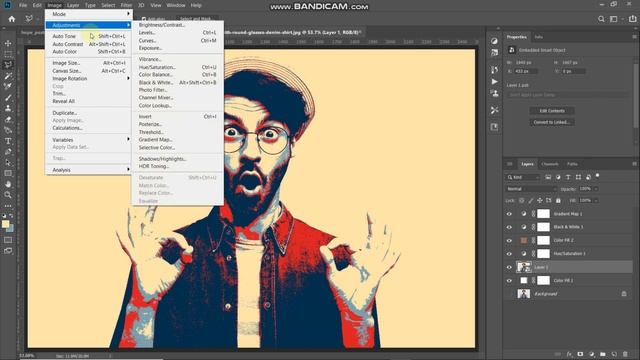Viewport: 640px width, 360px height.
Task: Open the search icon at top right
Action: (601, 19)
